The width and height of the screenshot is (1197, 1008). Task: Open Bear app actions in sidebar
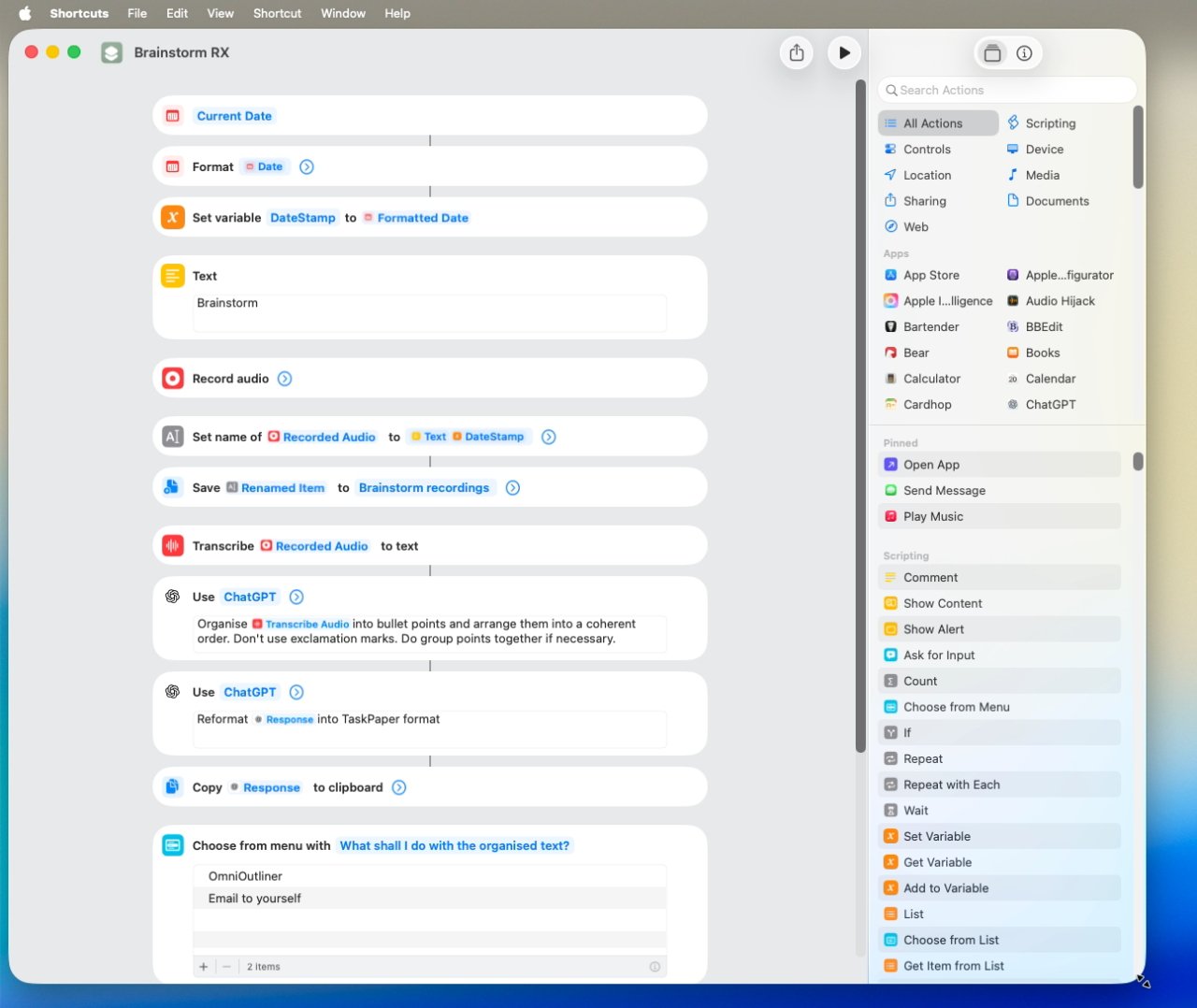pyautogui.click(x=906, y=353)
